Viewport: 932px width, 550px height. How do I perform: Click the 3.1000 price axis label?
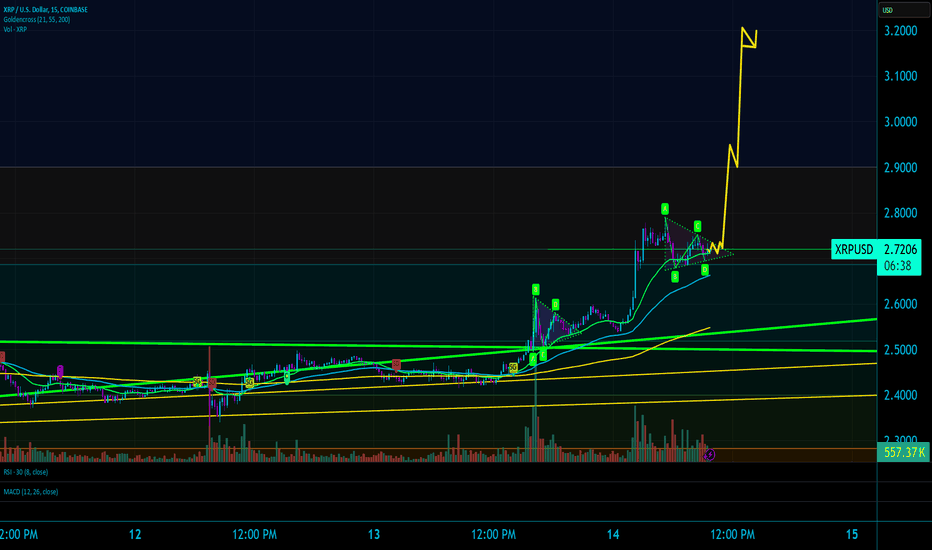[x=900, y=76]
